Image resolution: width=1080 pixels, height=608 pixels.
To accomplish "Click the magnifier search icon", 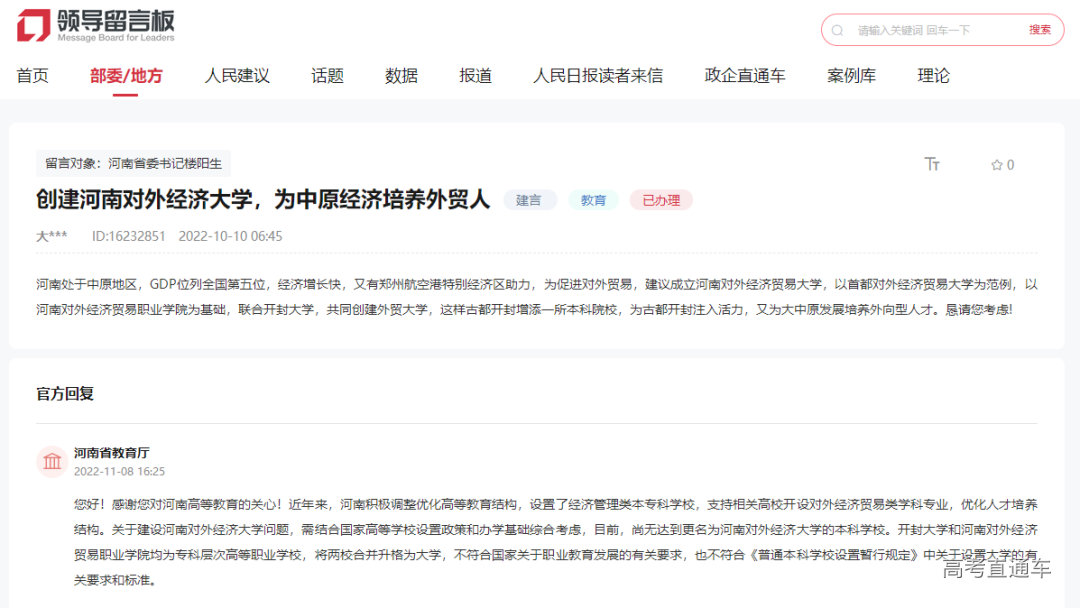I will point(836,30).
